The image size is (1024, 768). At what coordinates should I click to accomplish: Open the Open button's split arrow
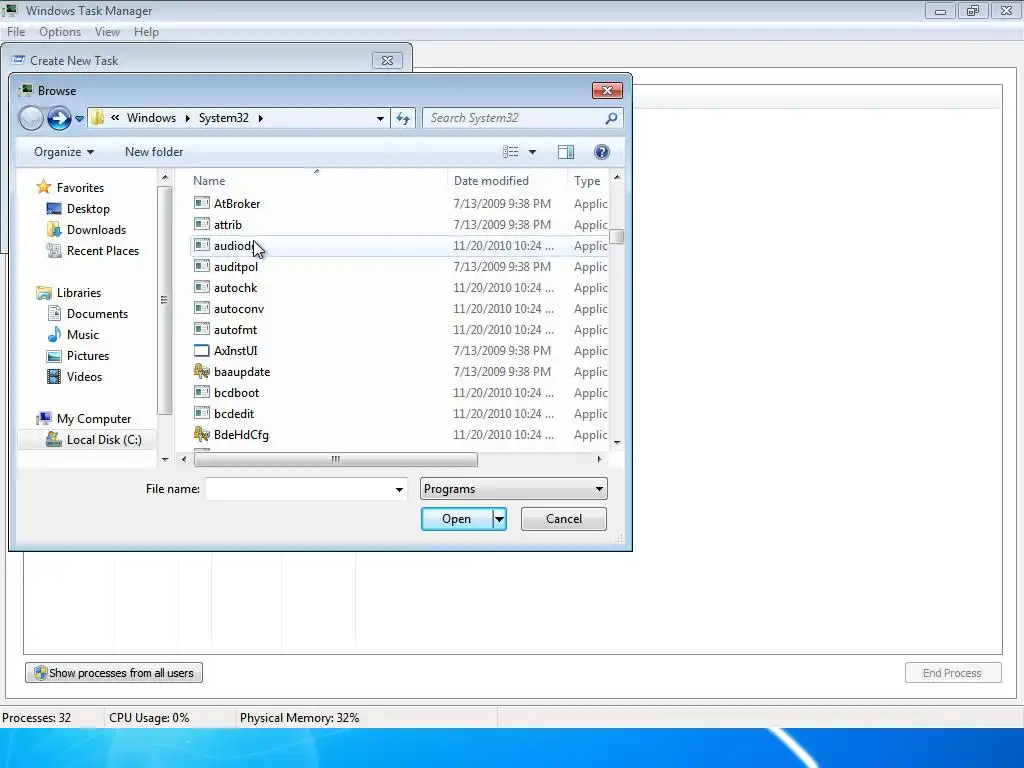coord(499,519)
